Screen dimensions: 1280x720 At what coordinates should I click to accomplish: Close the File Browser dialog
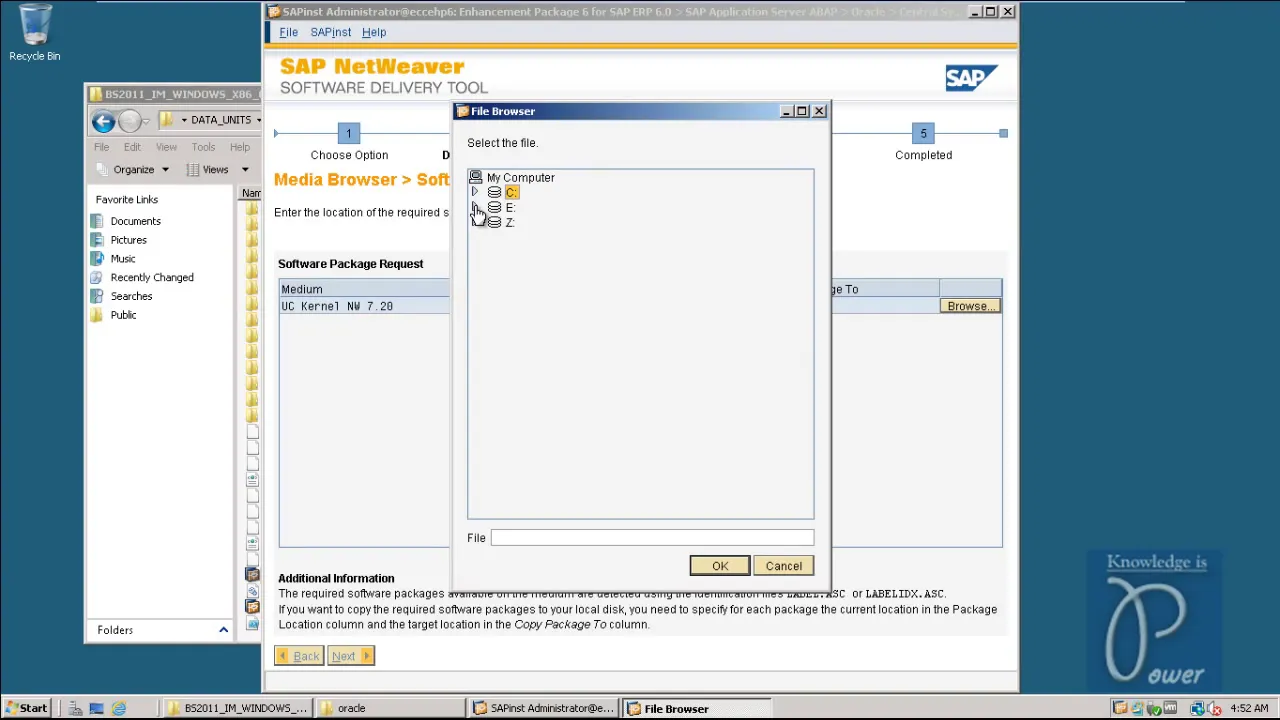[x=819, y=111]
